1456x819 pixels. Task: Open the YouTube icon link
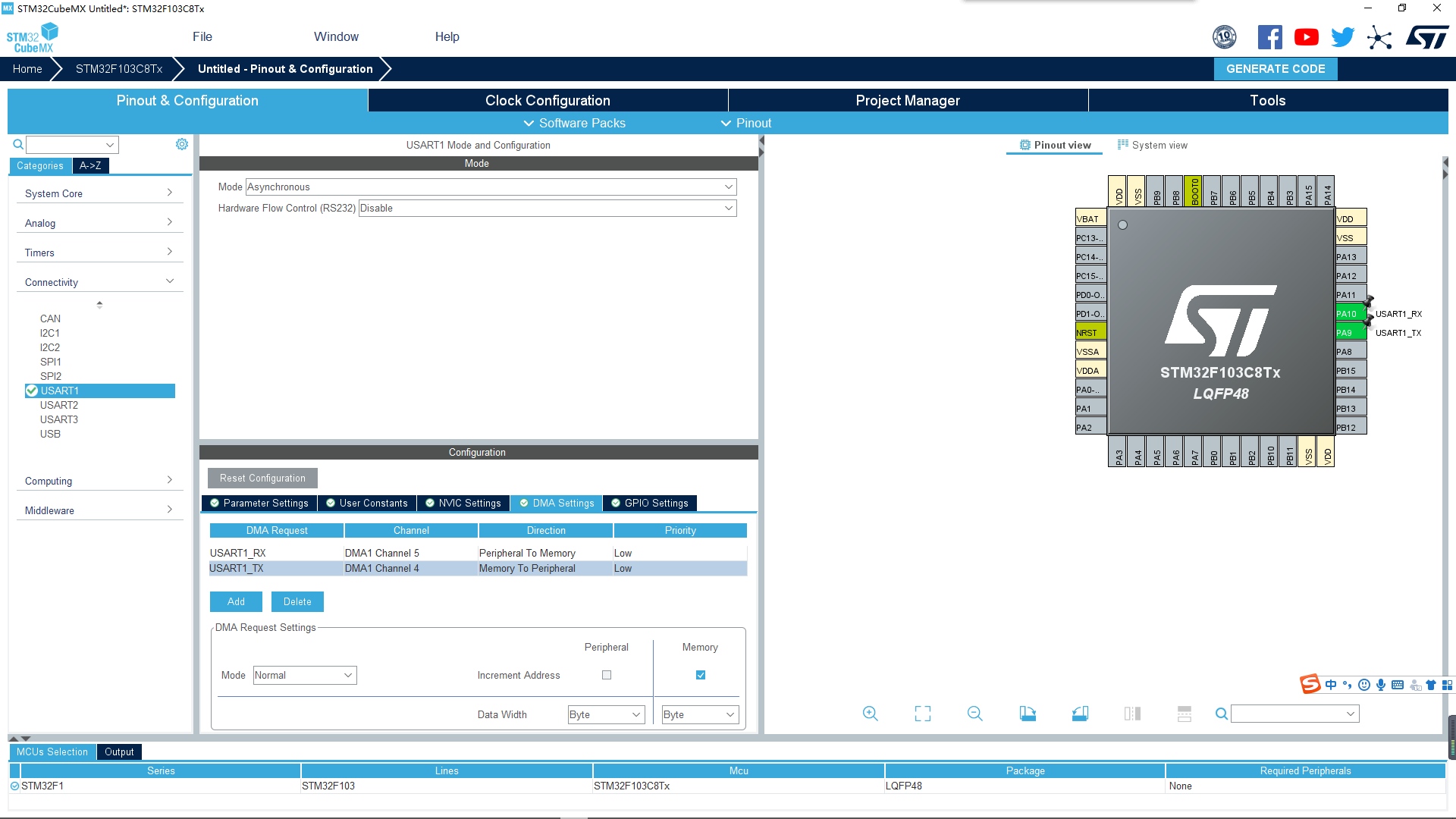[x=1306, y=37]
